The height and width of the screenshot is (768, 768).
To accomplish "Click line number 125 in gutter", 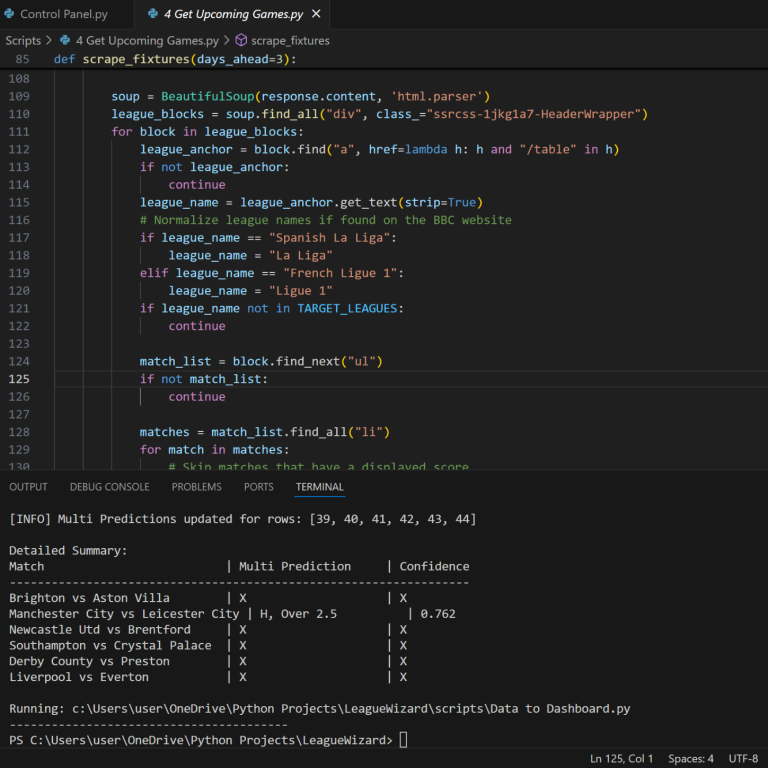I will 19,379.
